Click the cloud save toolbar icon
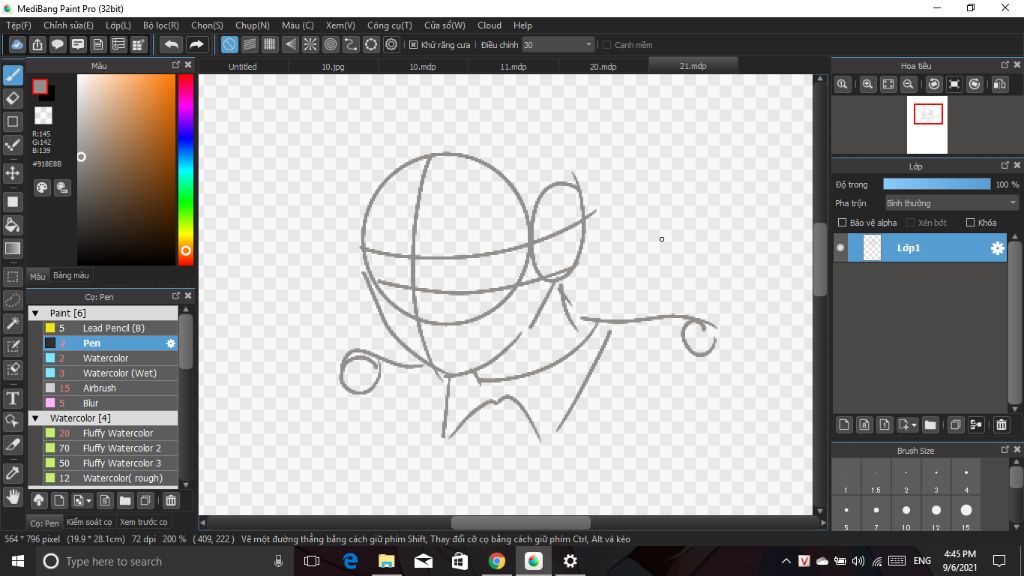Image resolution: width=1024 pixels, height=576 pixels. click(17, 44)
